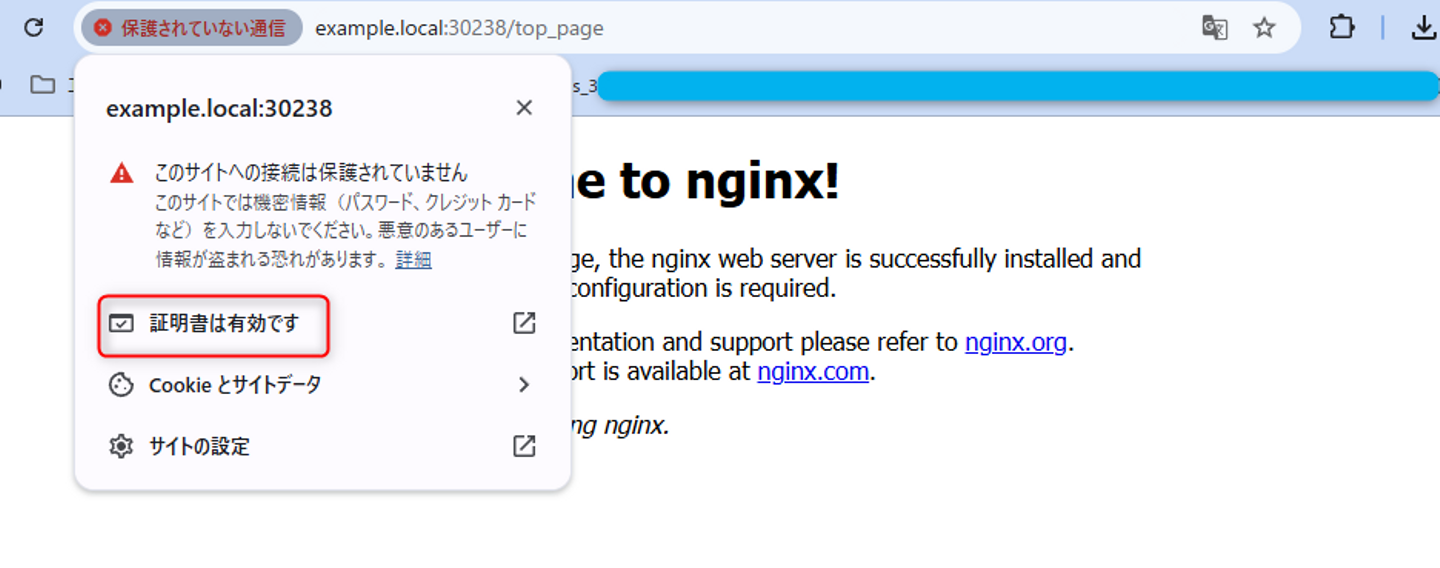Click the cookie icon in the popup
1440x568 pixels.
(x=121, y=385)
